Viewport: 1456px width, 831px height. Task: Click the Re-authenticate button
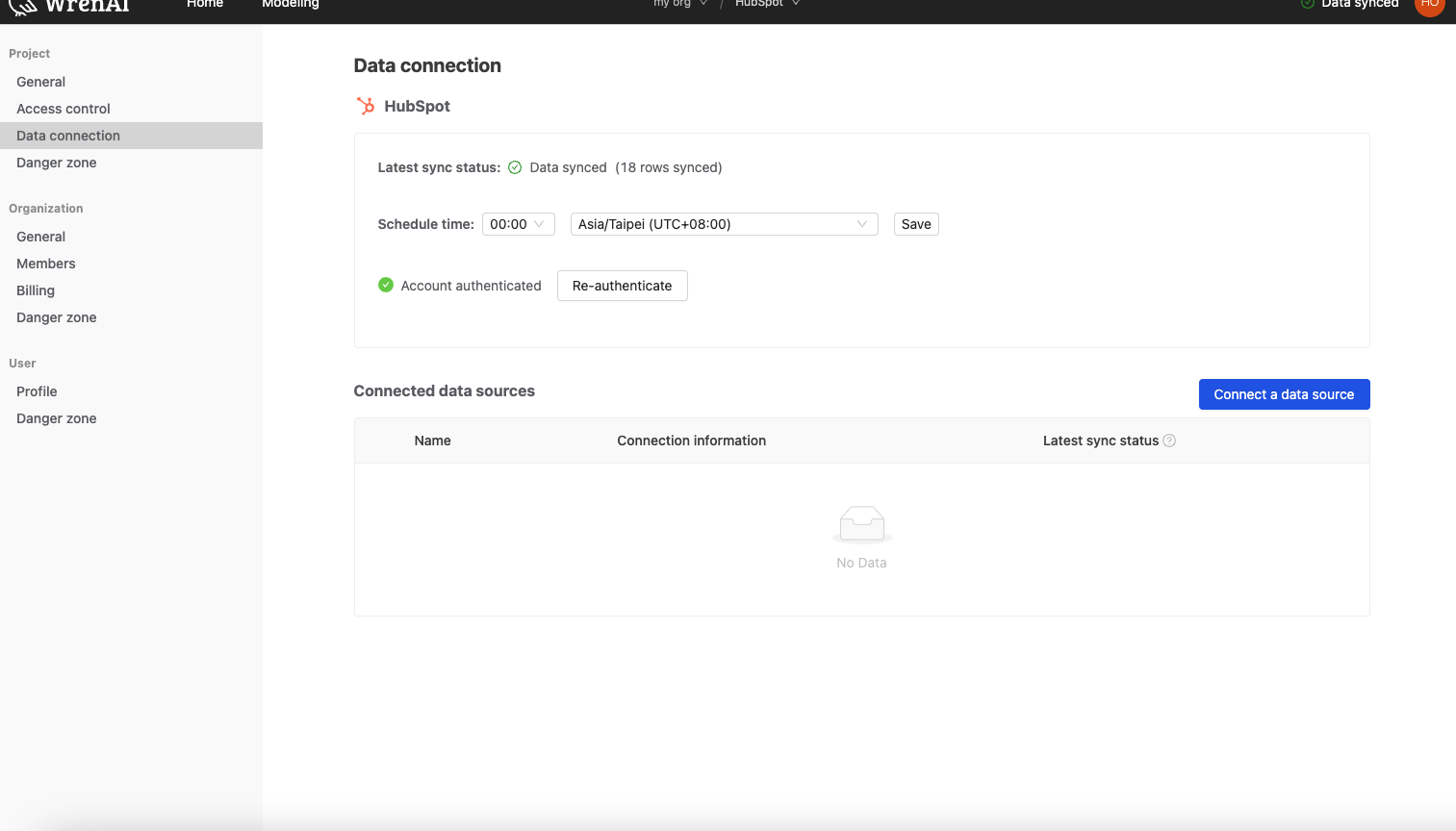623,286
